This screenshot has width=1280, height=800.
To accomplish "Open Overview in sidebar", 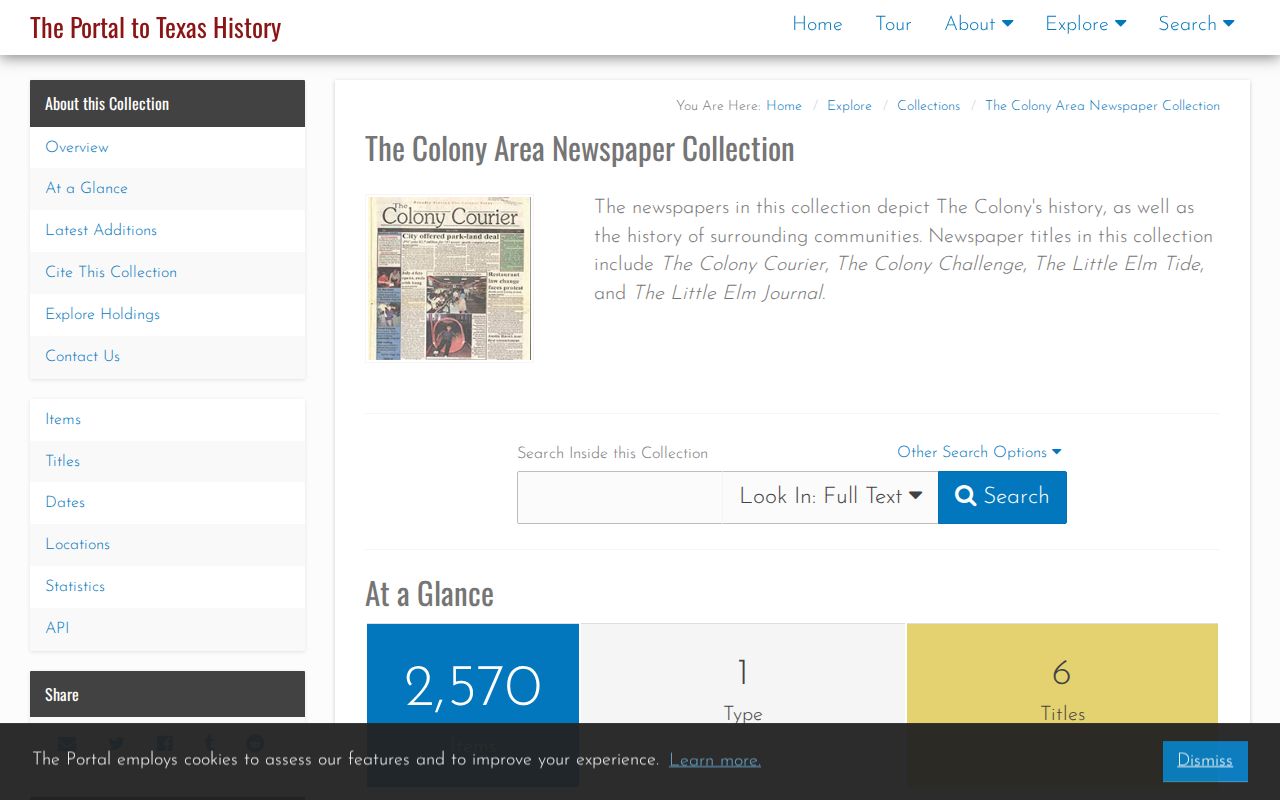I will pyautogui.click(x=167, y=147).
